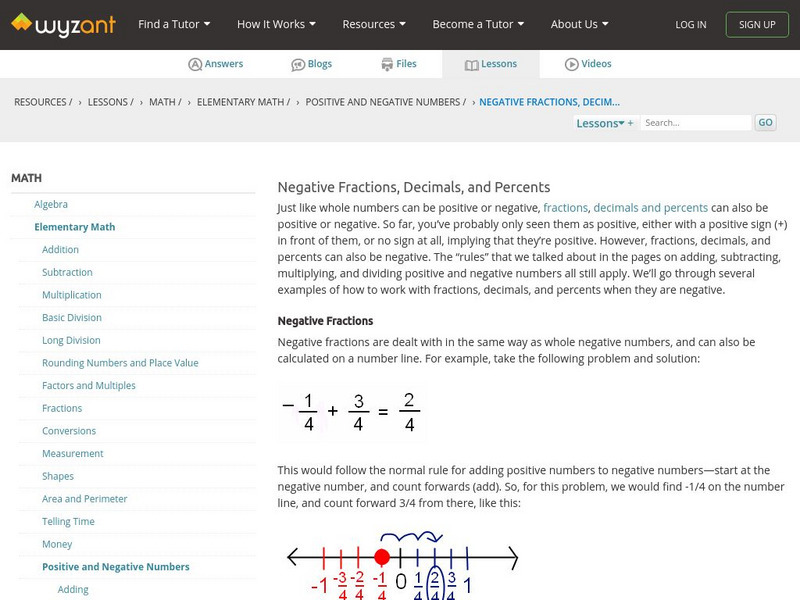Open the fractions, decimals and percents link
Viewport: 800px width, 600px height.
click(x=625, y=208)
